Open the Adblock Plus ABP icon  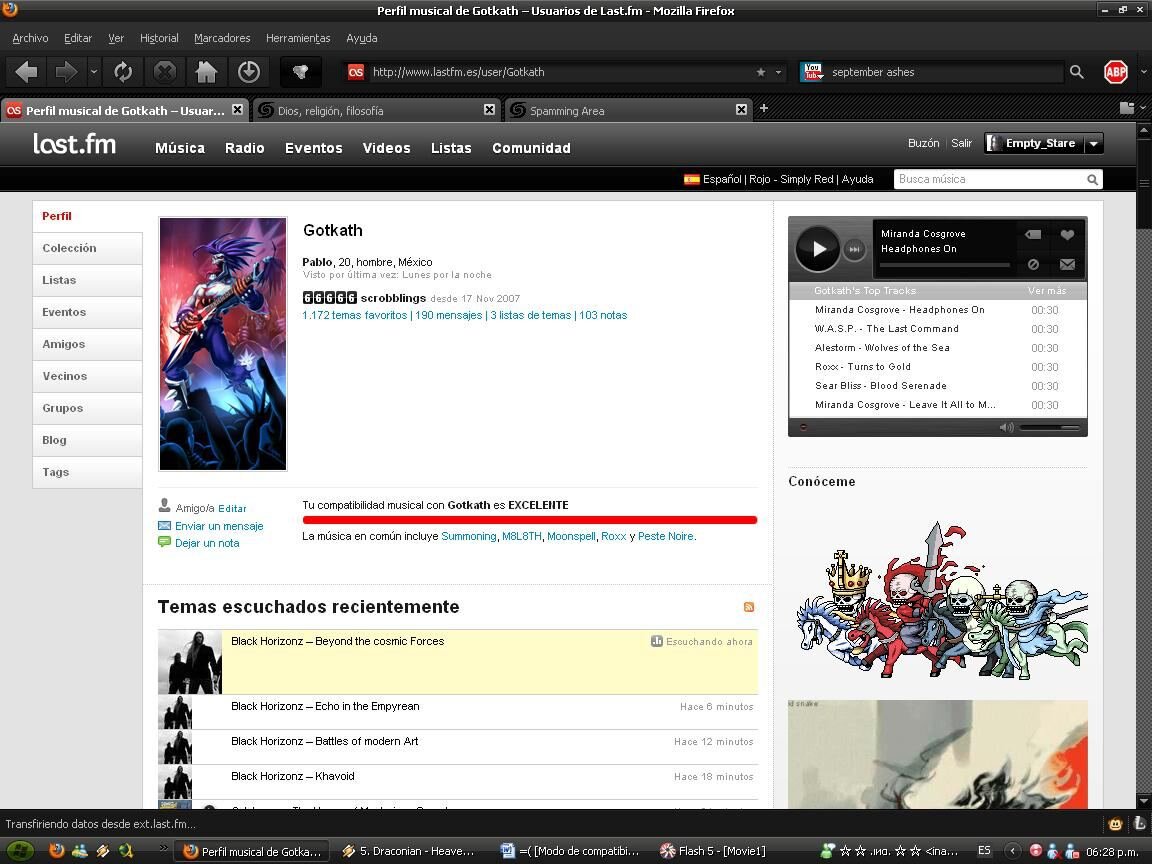click(1116, 72)
